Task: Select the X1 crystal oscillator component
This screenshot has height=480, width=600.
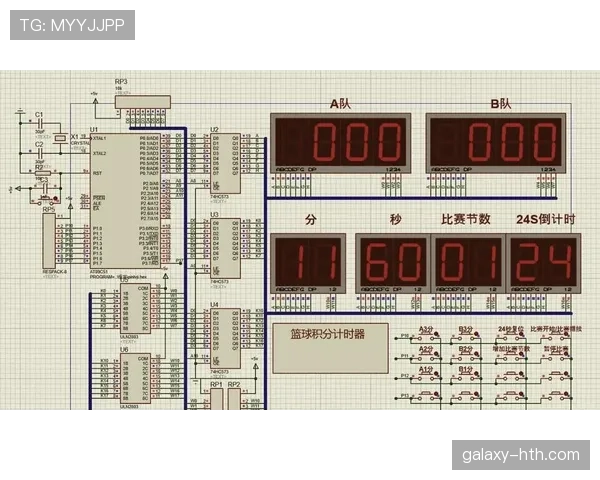Action: (x=60, y=138)
